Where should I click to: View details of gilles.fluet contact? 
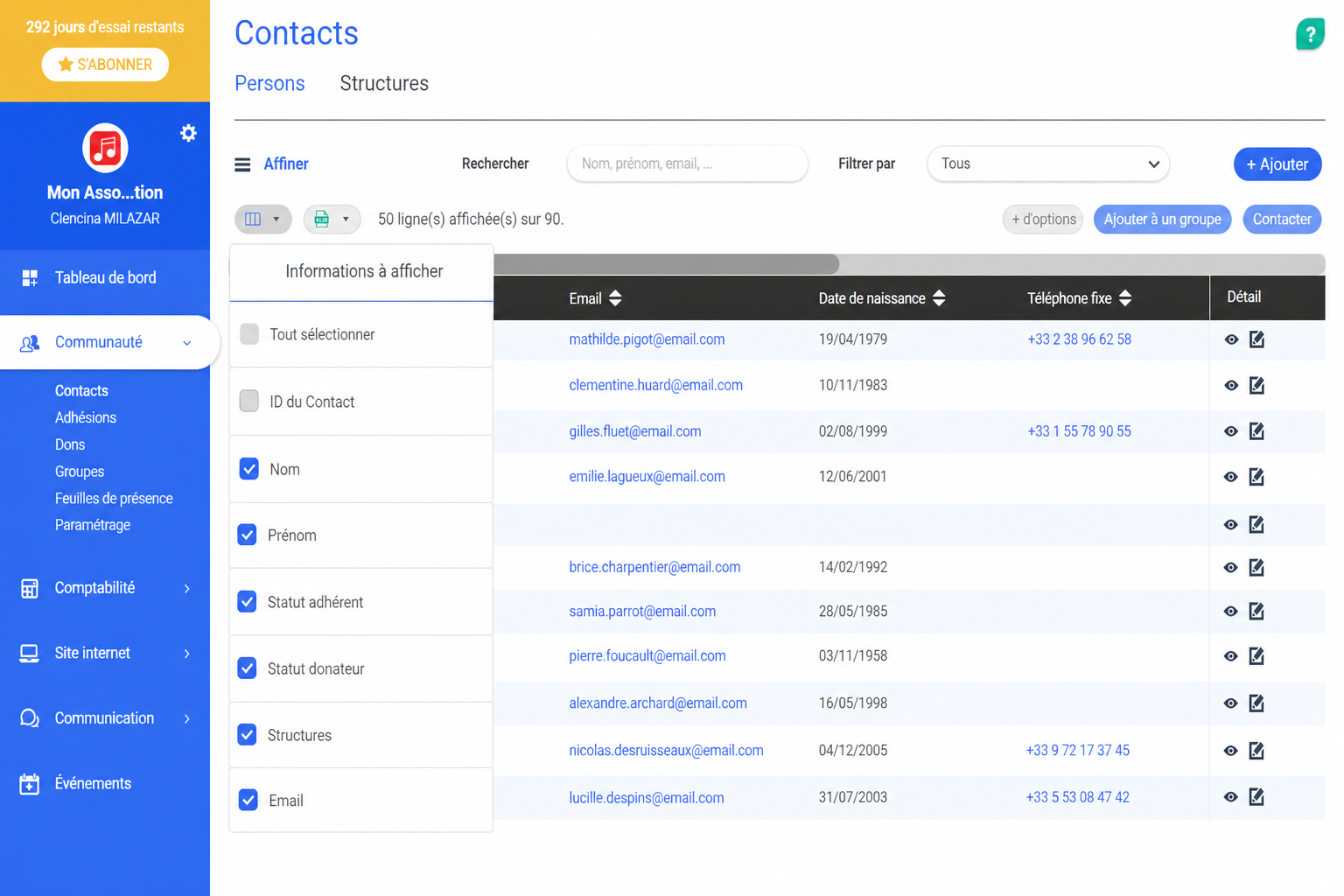point(1231,431)
